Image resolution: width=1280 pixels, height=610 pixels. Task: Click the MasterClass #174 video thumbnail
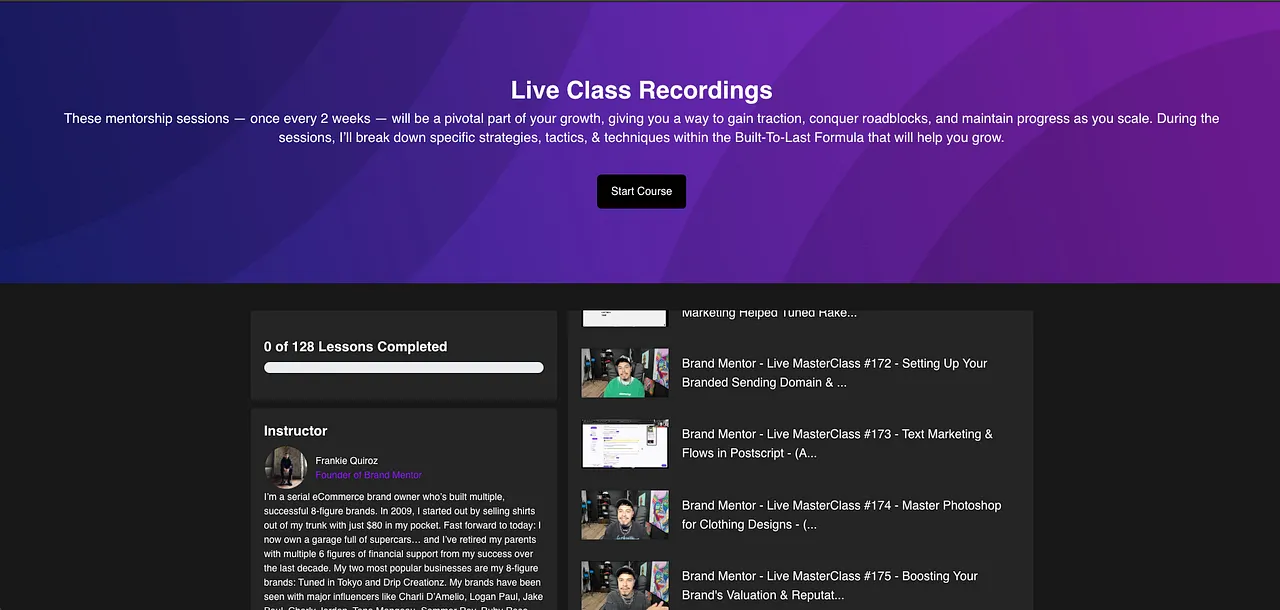[625, 515]
